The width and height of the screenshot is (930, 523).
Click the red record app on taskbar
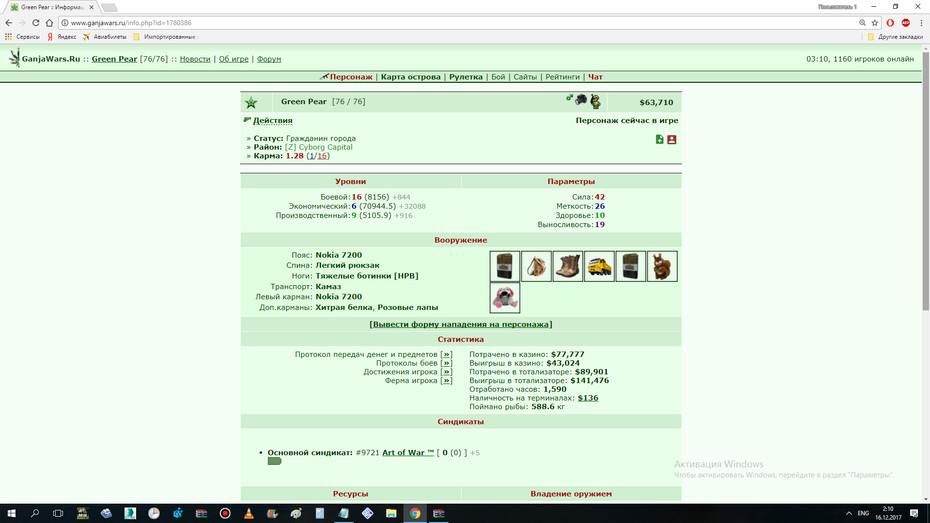click(x=225, y=514)
